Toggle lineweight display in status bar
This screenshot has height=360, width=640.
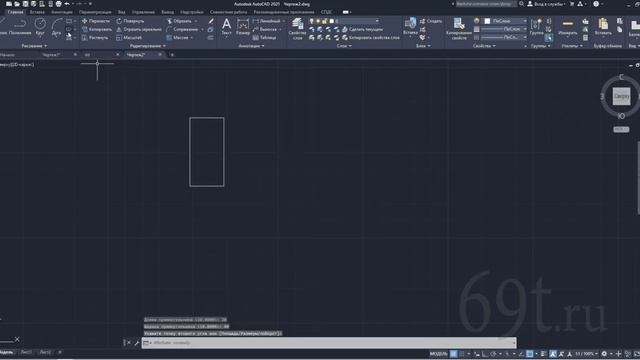(x=543, y=354)
